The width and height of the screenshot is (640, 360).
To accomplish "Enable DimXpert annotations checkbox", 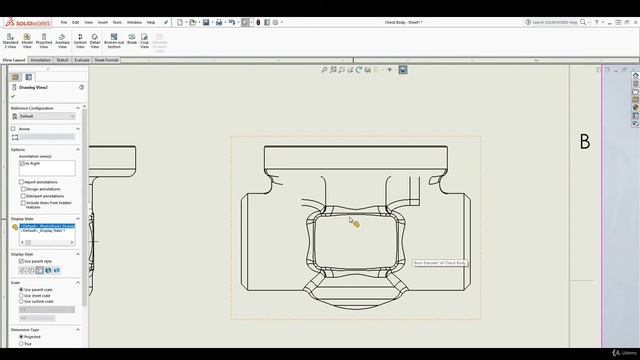I will (x=23, y=196).
